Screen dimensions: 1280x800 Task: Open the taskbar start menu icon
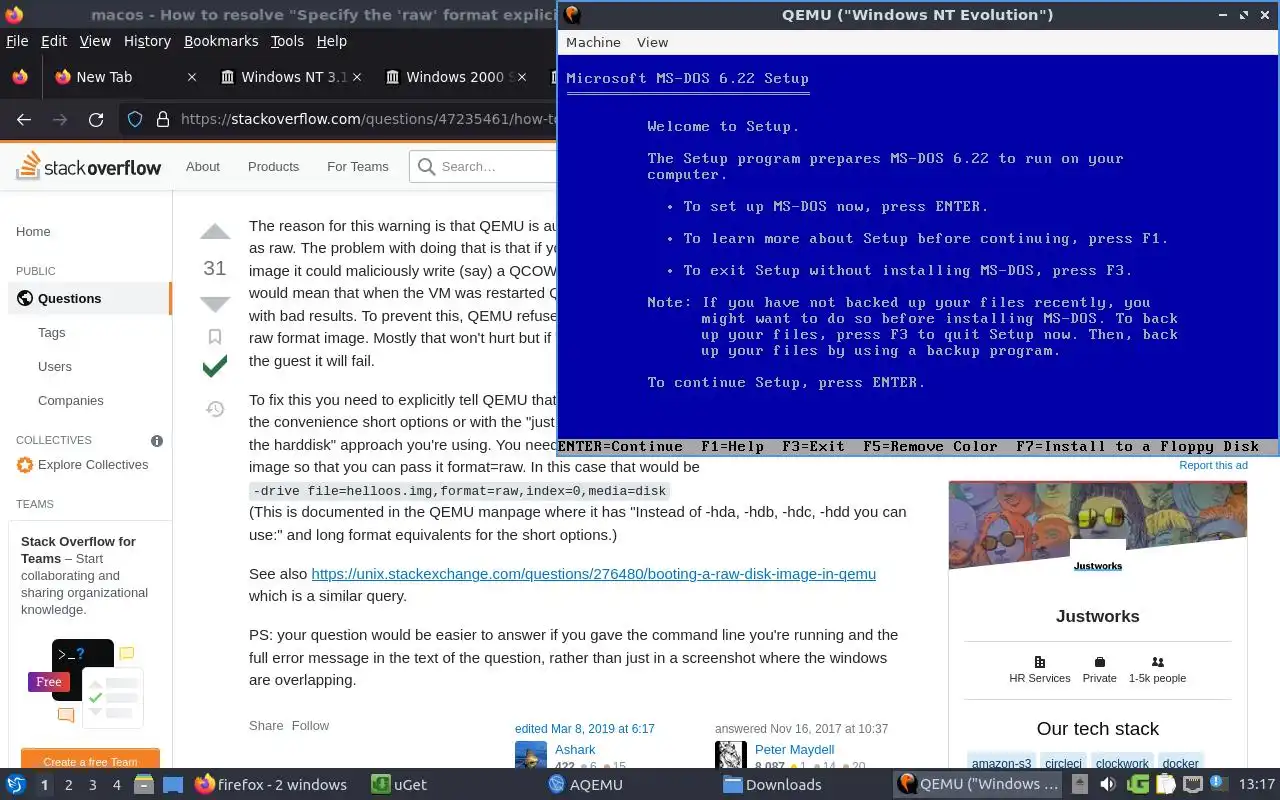point(16,784)
